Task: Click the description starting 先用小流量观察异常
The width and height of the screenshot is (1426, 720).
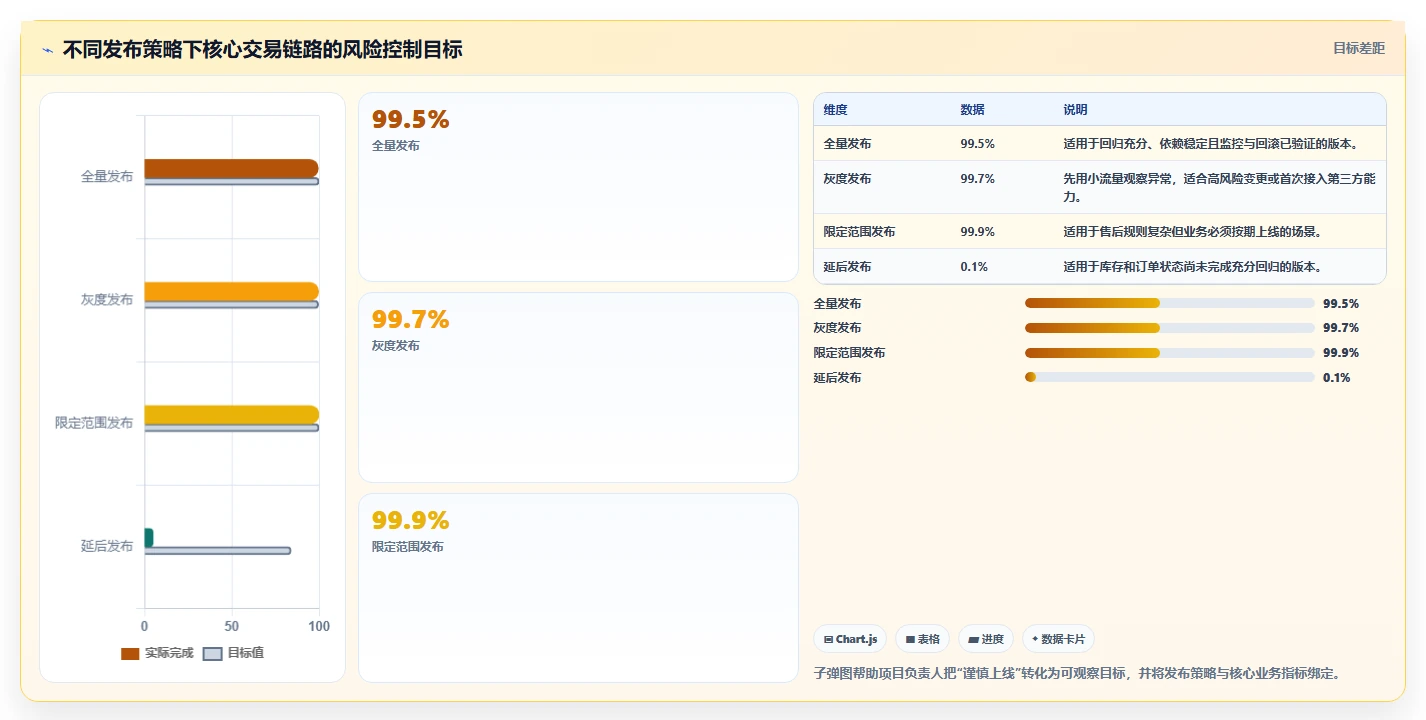Action: (x=1220, y=188)
